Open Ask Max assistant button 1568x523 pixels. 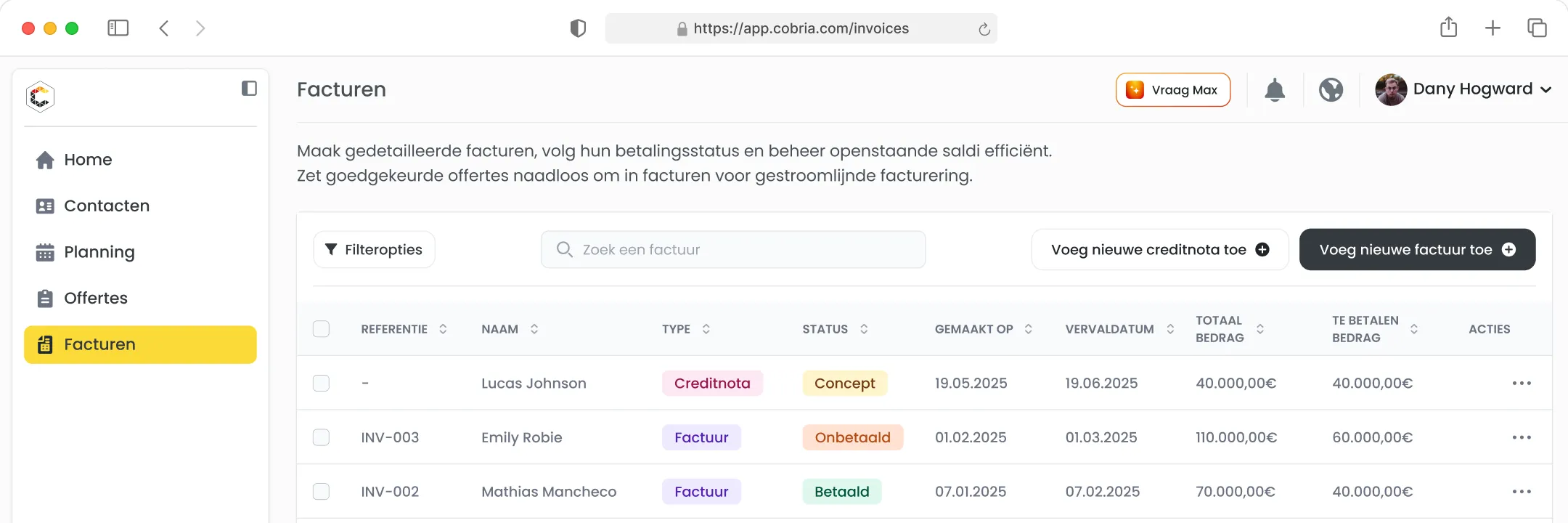point(1173,90)
